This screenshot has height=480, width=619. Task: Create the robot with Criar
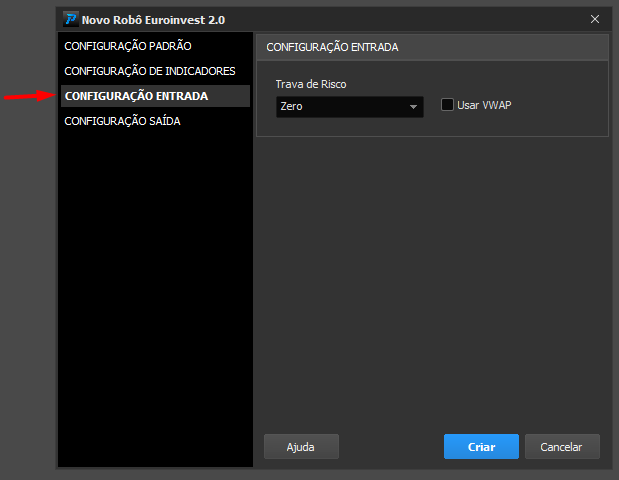click(481, 446)
